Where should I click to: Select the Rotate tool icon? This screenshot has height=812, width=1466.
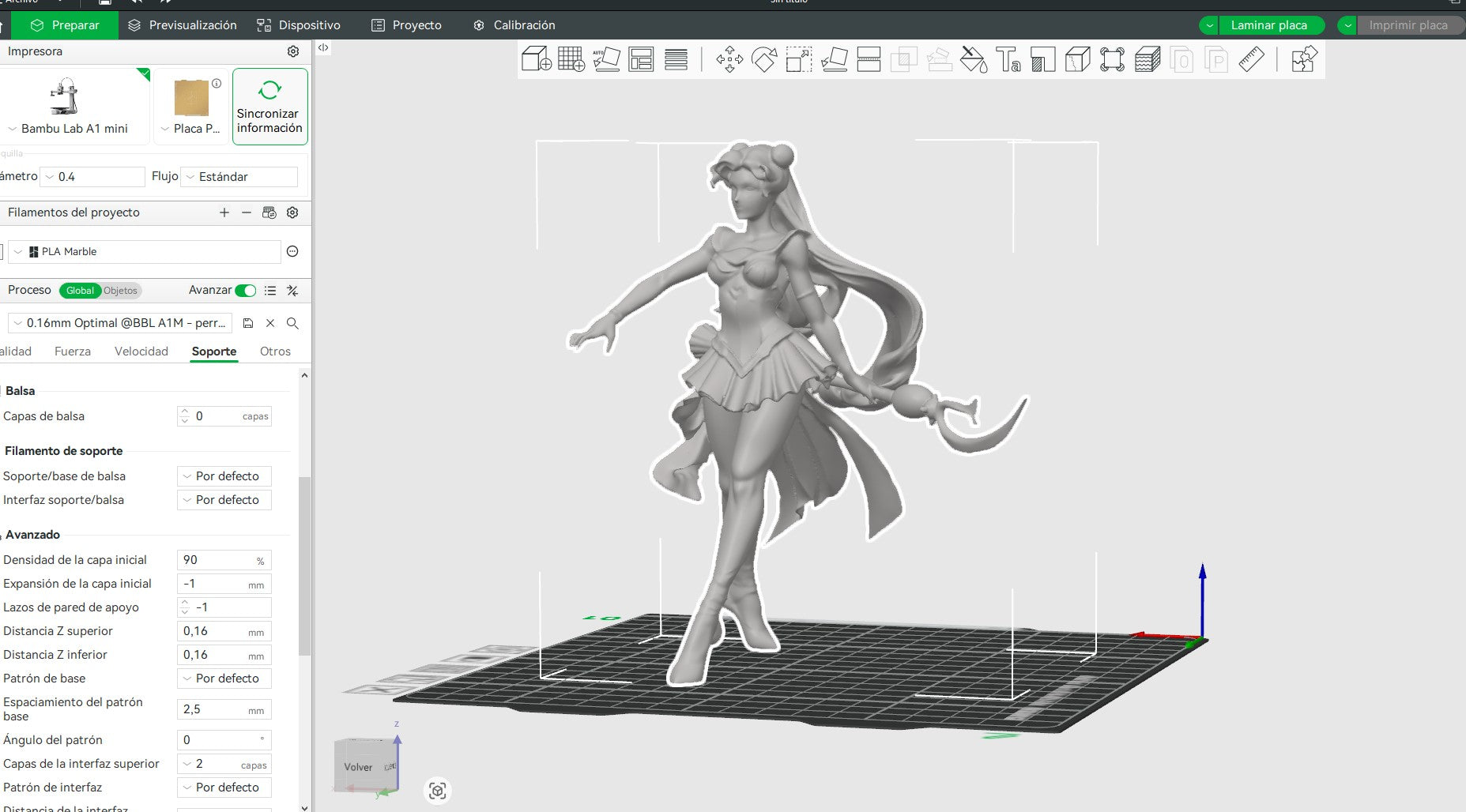764,59
